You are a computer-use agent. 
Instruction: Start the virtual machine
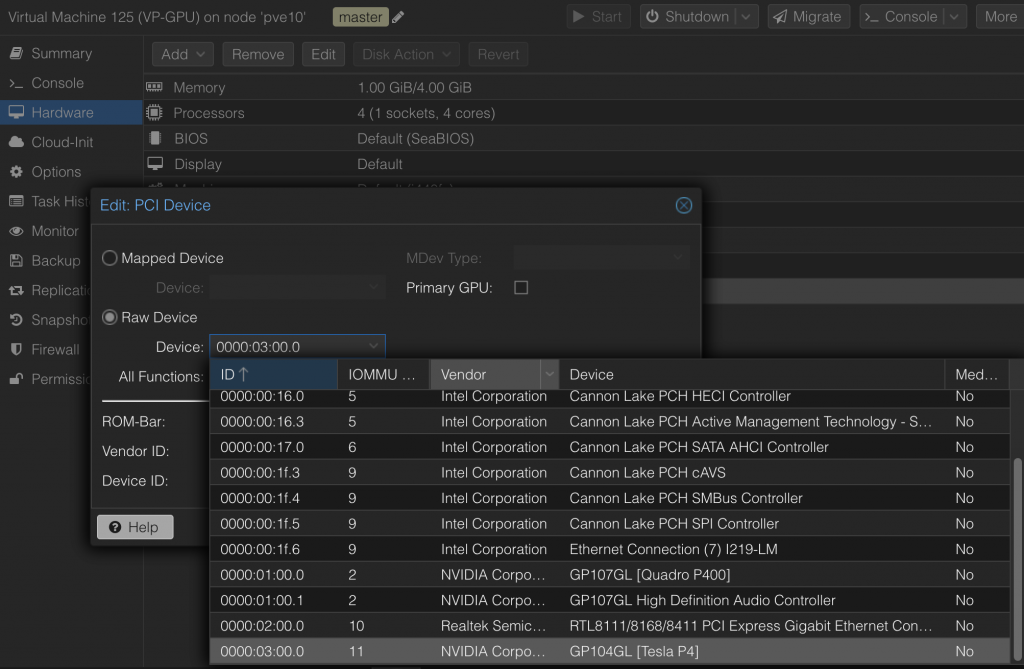pyautogui.click(x=598, y=17)
